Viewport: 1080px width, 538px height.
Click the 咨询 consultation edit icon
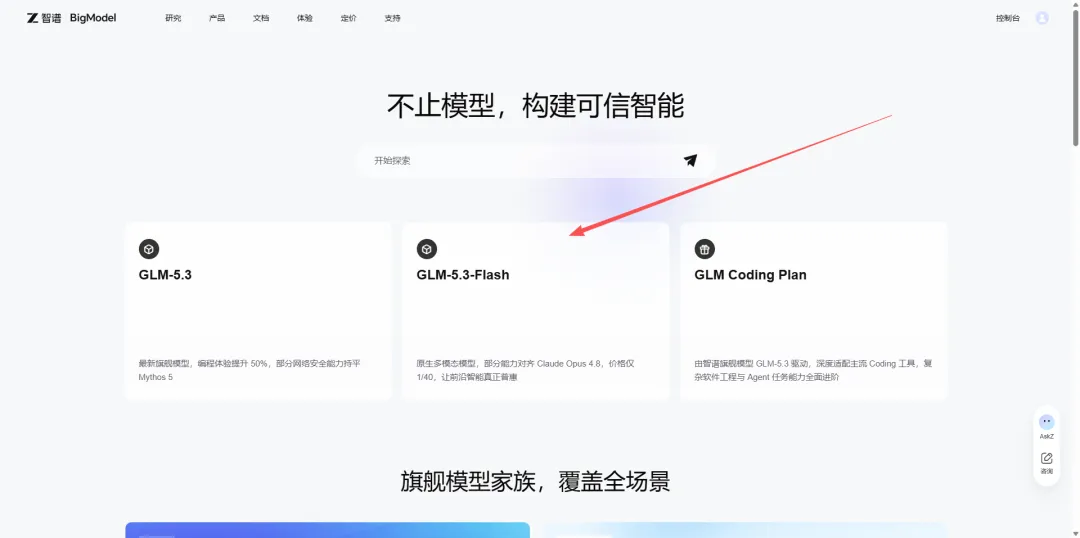(x=1046, y=458)
